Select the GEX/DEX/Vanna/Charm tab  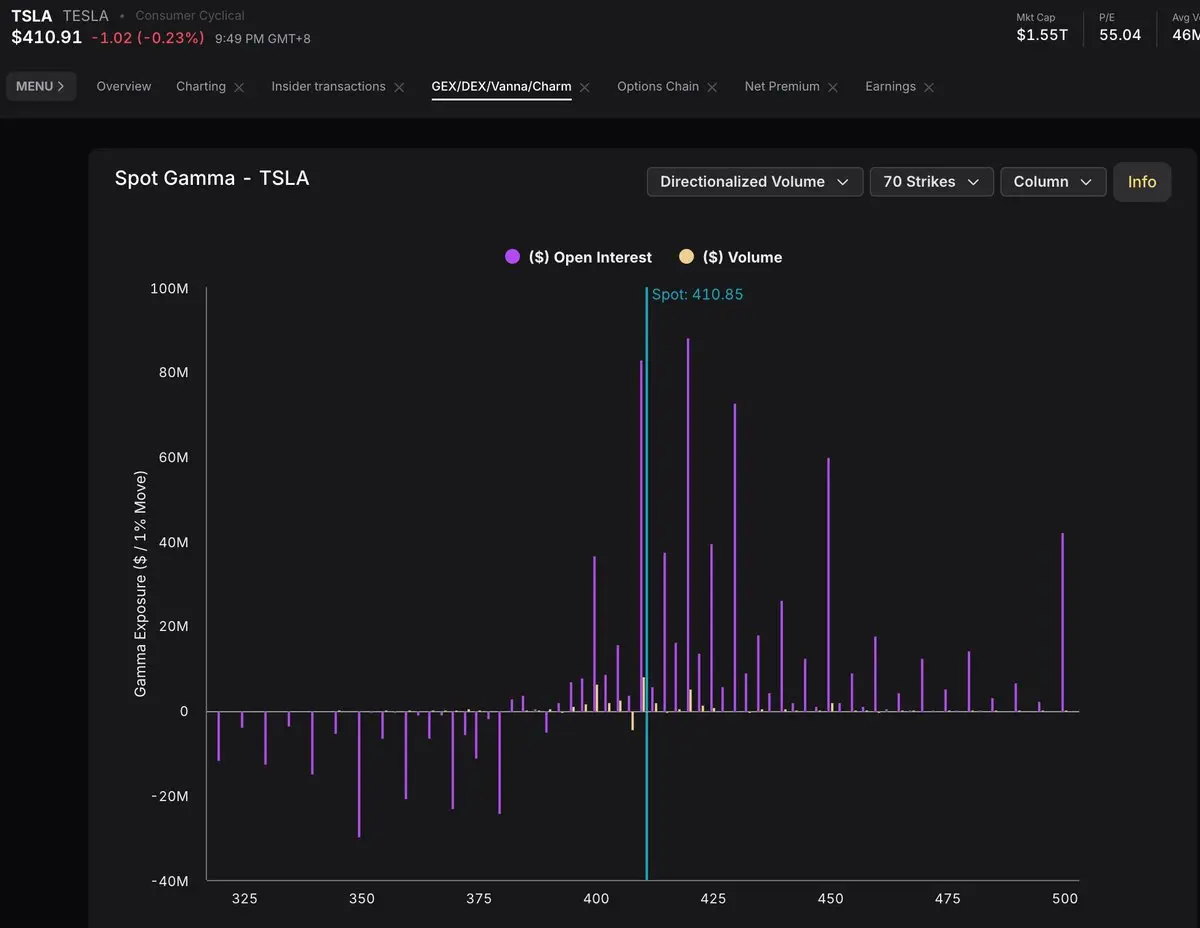501,86
